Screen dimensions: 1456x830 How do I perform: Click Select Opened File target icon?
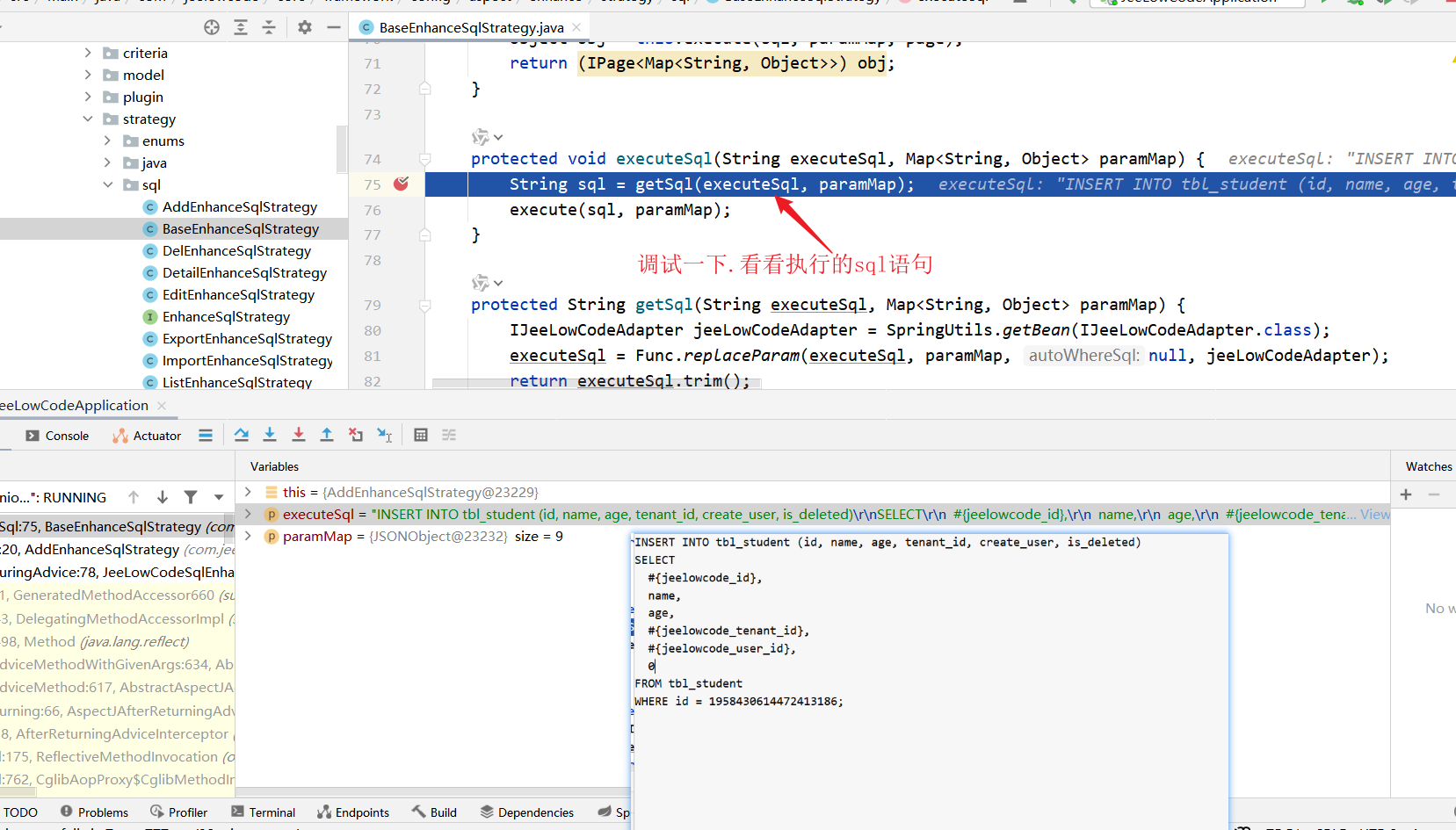pos(212,27)
